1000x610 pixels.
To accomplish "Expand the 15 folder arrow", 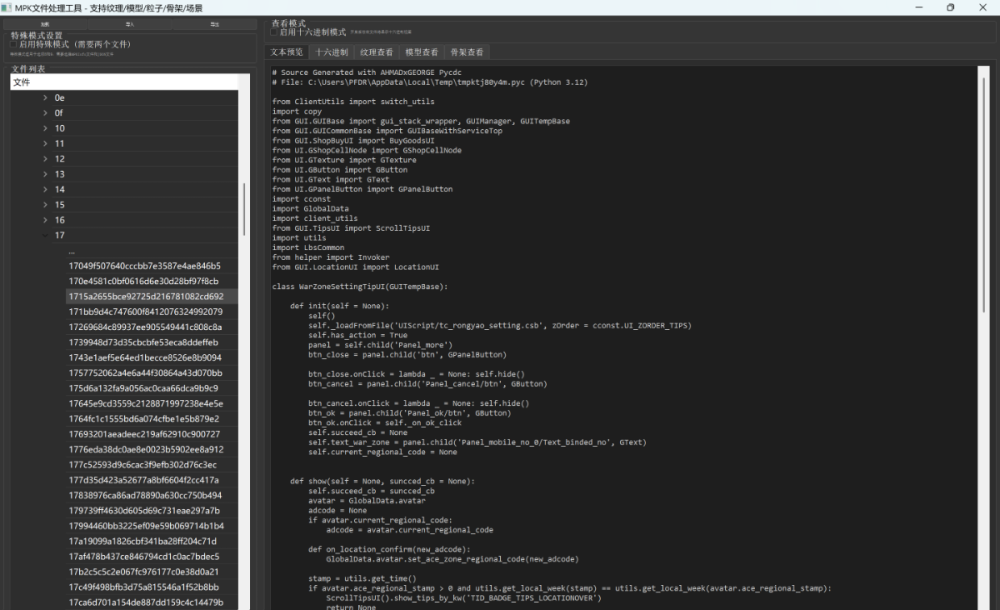I will coord(45,205).
